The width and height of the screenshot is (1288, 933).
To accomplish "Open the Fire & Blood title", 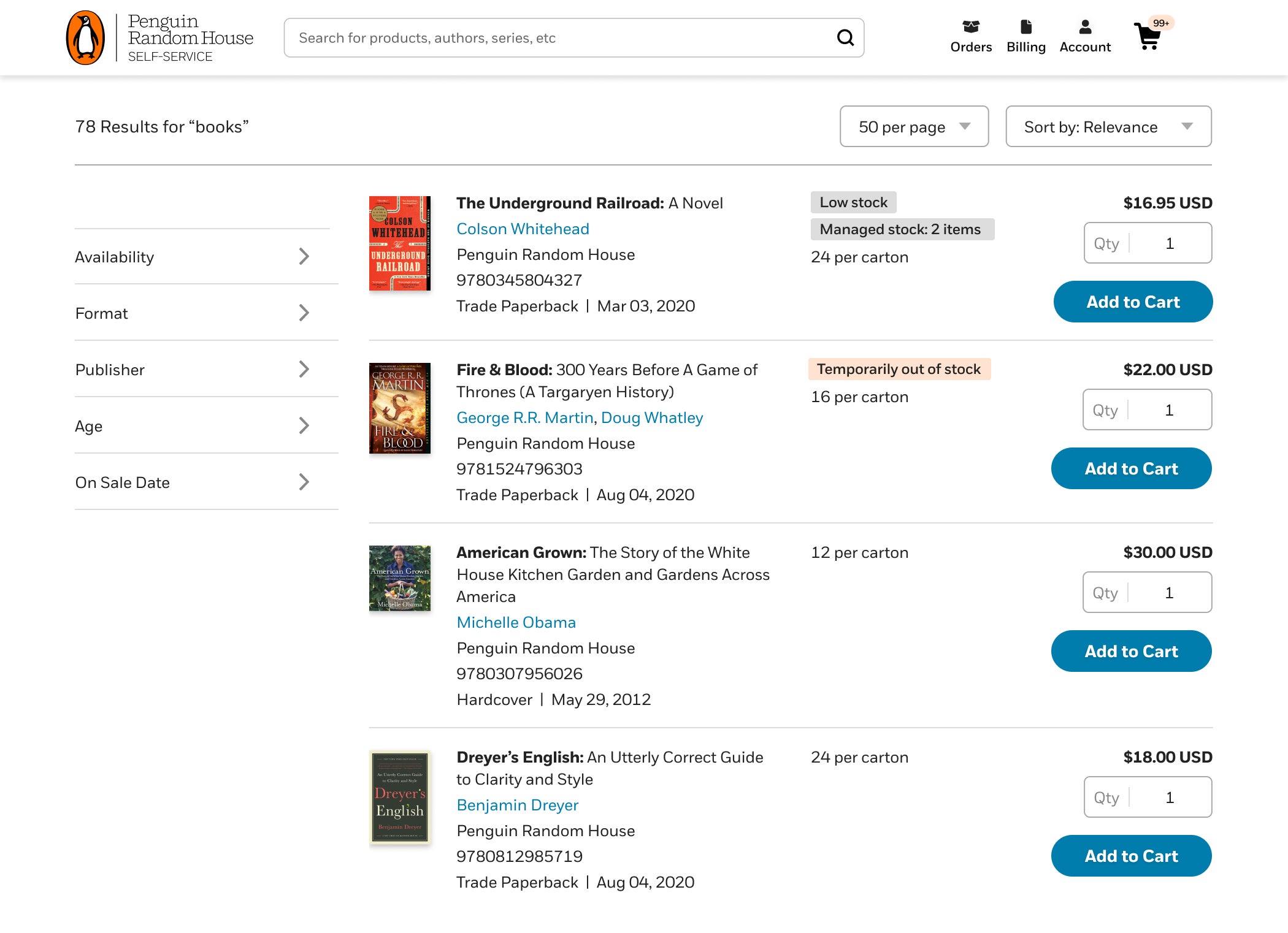I will (607, 381).
